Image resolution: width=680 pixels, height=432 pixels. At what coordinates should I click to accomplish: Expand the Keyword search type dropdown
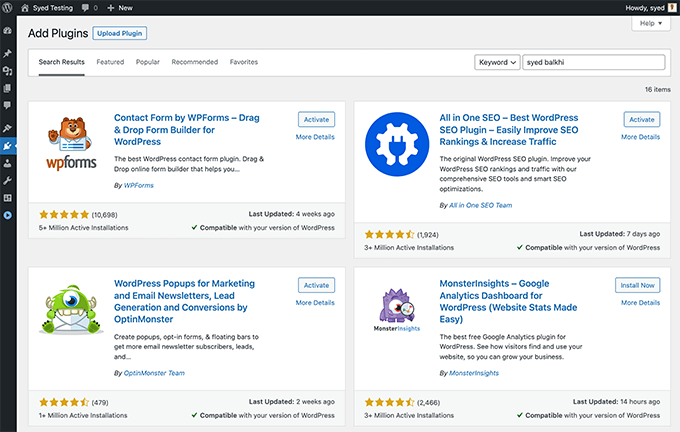click(x=497, y=62)
